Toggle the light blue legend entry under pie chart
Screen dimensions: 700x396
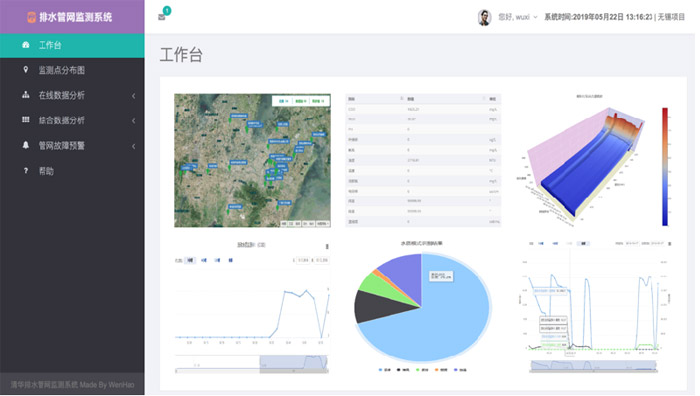tap(384, 370)
